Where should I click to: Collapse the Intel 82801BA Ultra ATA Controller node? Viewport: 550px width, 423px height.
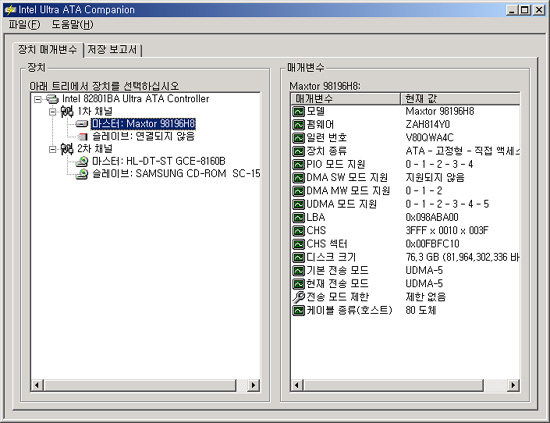[x=38, y=100]
